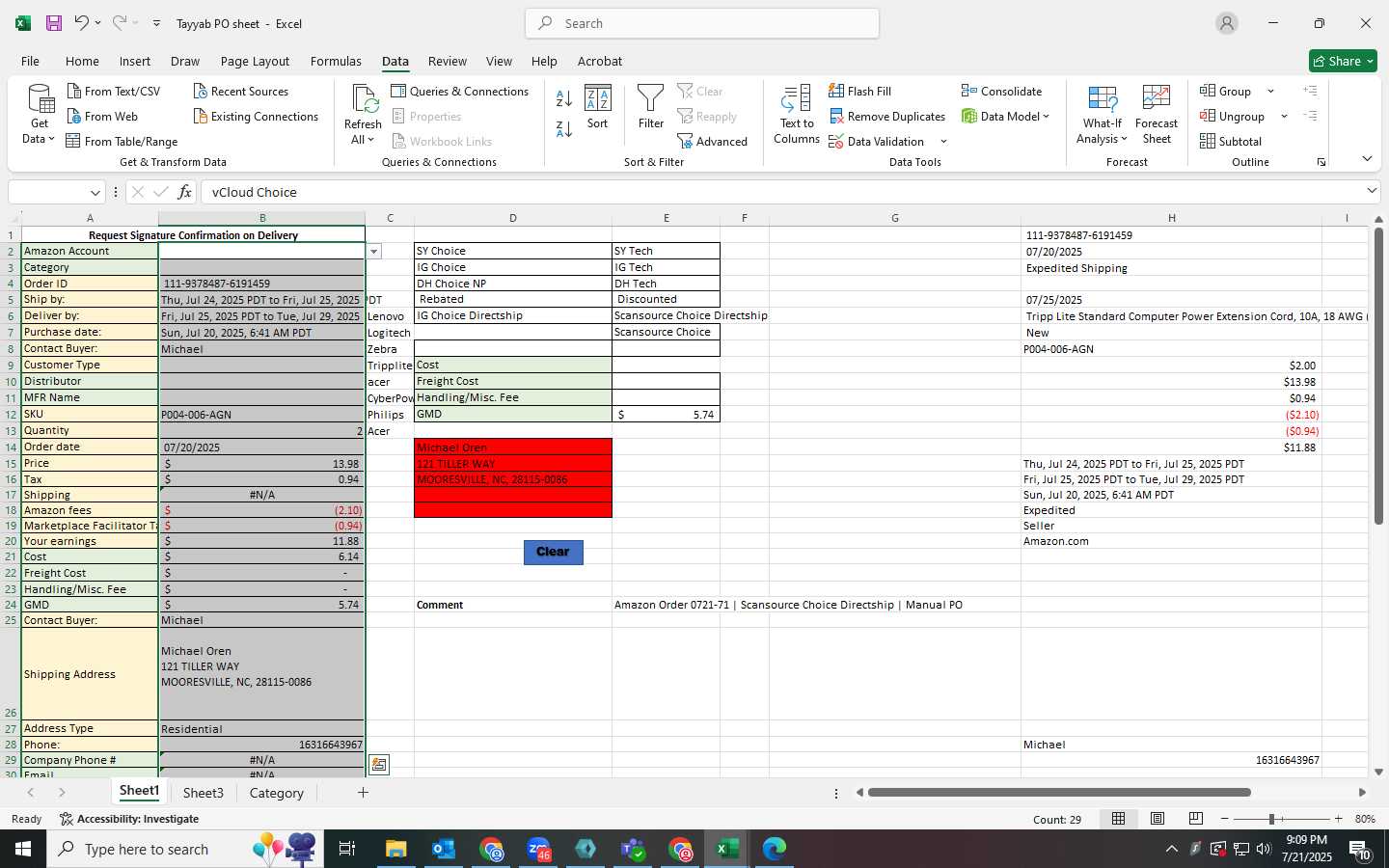Expand Data Validation dropdown arrow
1389x868 pixels.
[943, 142]
